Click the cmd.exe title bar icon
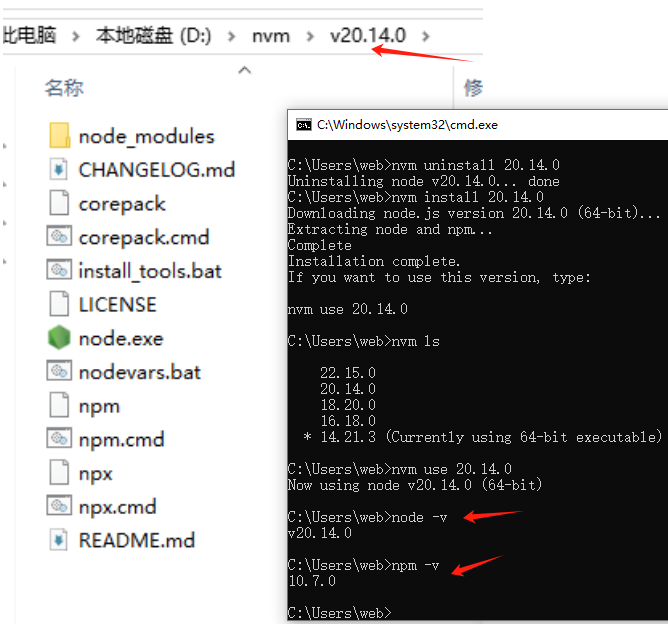The width and height of the screenshot is (668, 624). coord(303,125)
